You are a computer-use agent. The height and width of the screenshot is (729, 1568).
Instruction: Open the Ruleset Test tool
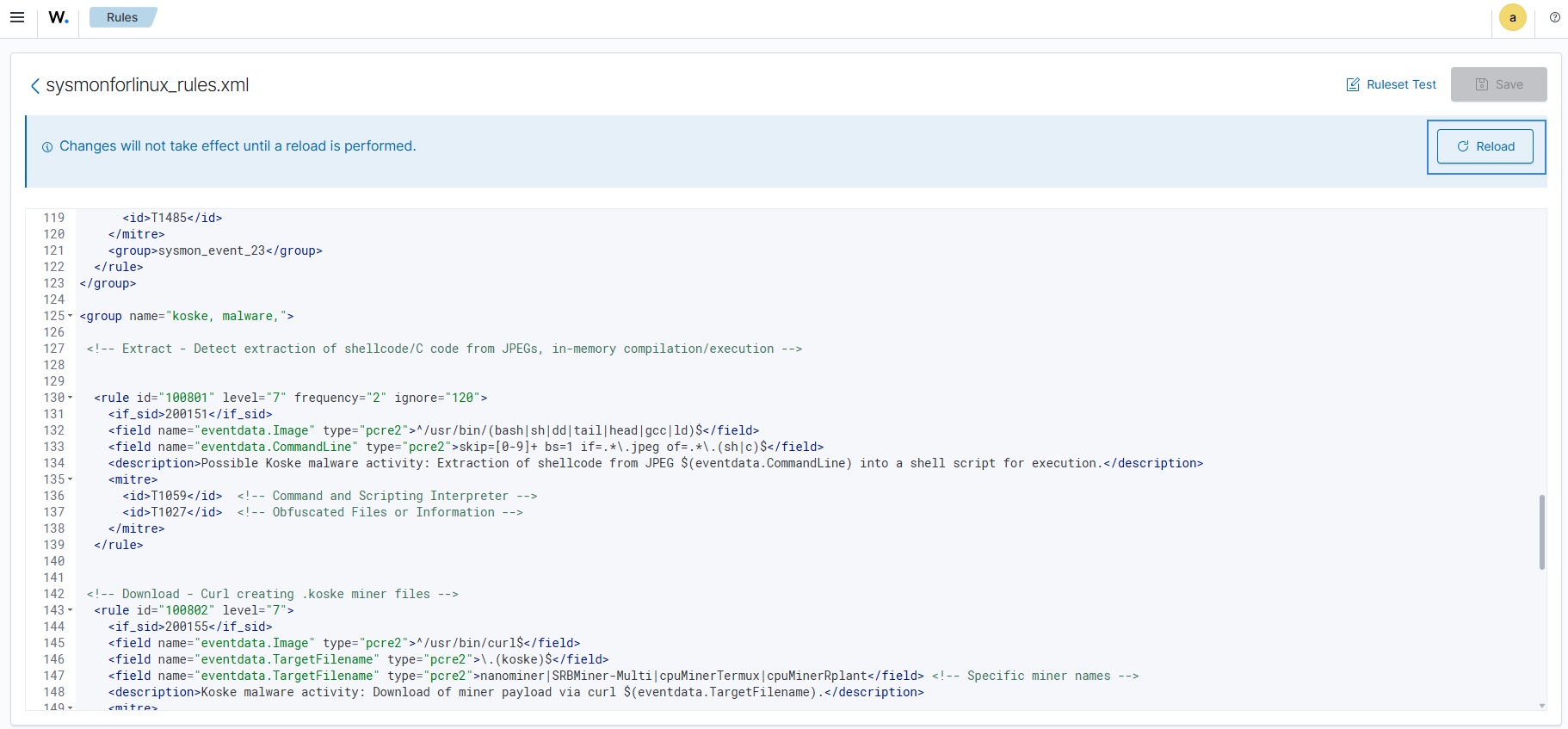click(1392, 84)
